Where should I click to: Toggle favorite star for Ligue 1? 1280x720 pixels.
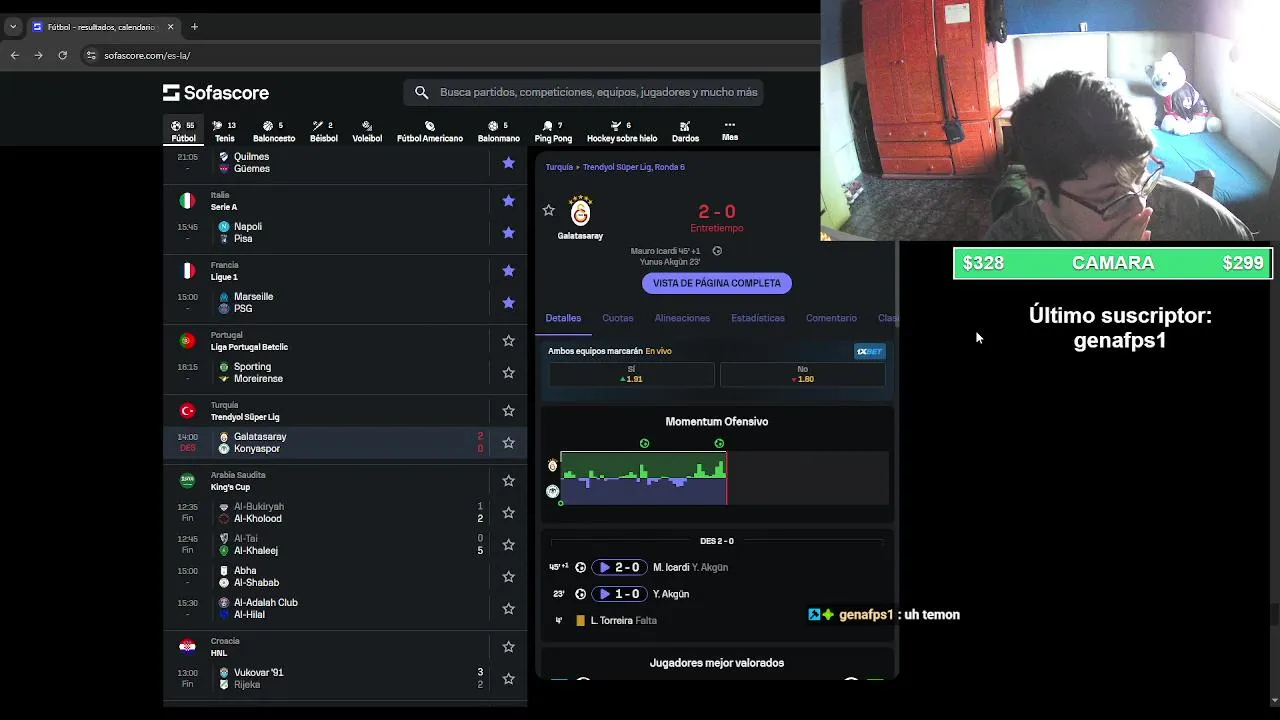pos(508,271)
